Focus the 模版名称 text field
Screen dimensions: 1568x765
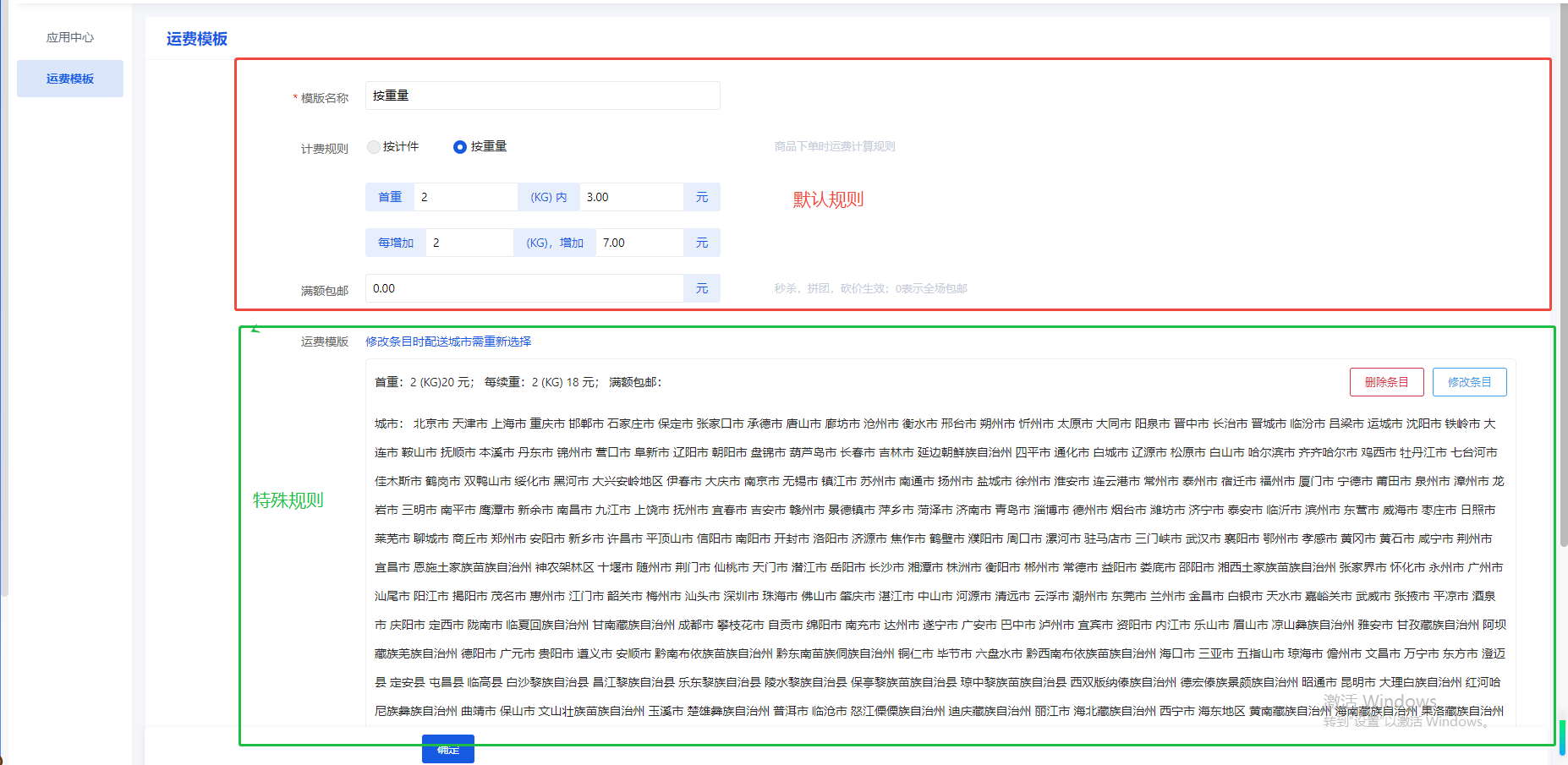[x=541, y=96]
